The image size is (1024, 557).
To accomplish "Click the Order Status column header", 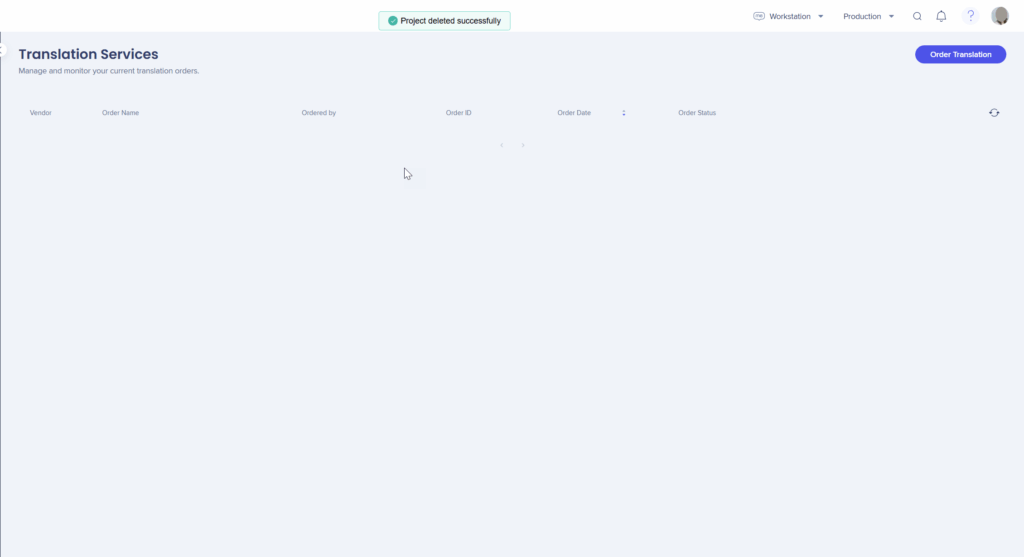I will click(x=697, y=113).
